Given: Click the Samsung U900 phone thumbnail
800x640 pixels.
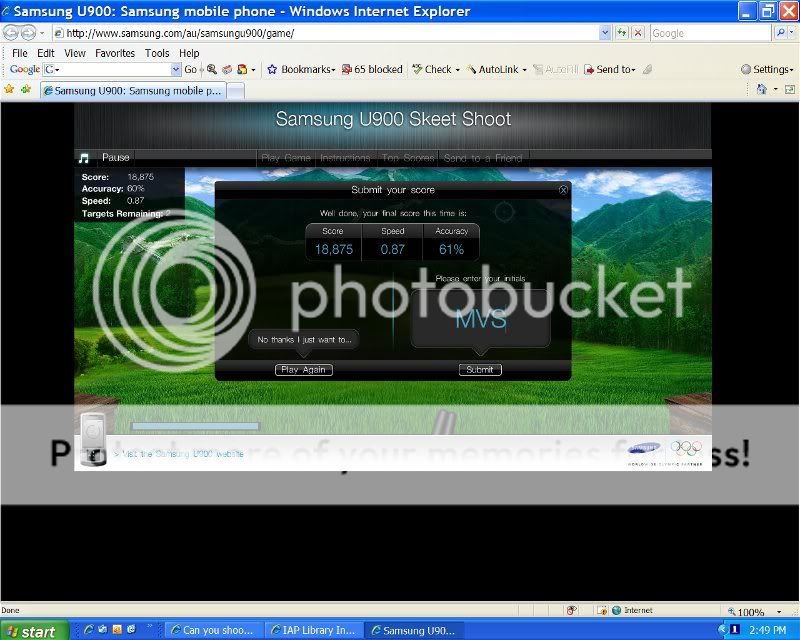Looking at the screenshot, I should coord(93,439).
